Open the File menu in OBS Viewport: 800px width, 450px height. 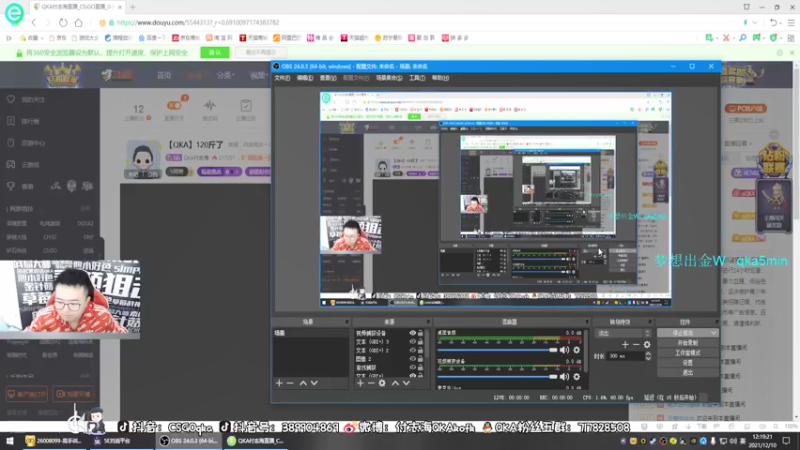tap(282, 78)
